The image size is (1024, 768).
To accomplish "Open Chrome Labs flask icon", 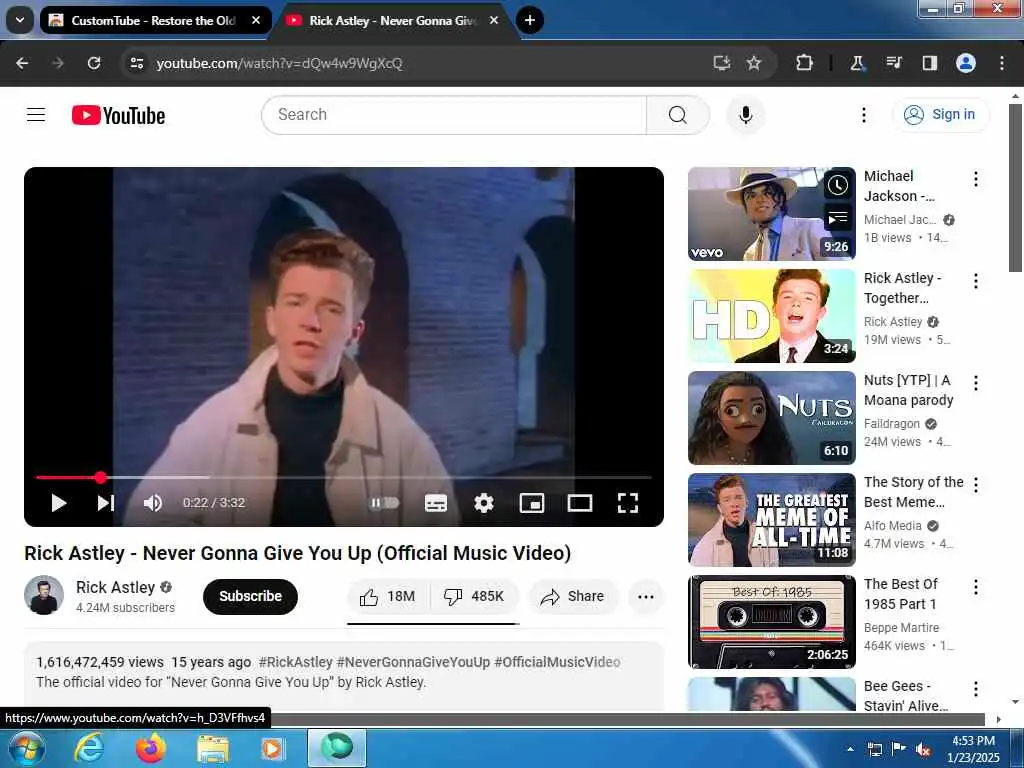I will 857,63.
